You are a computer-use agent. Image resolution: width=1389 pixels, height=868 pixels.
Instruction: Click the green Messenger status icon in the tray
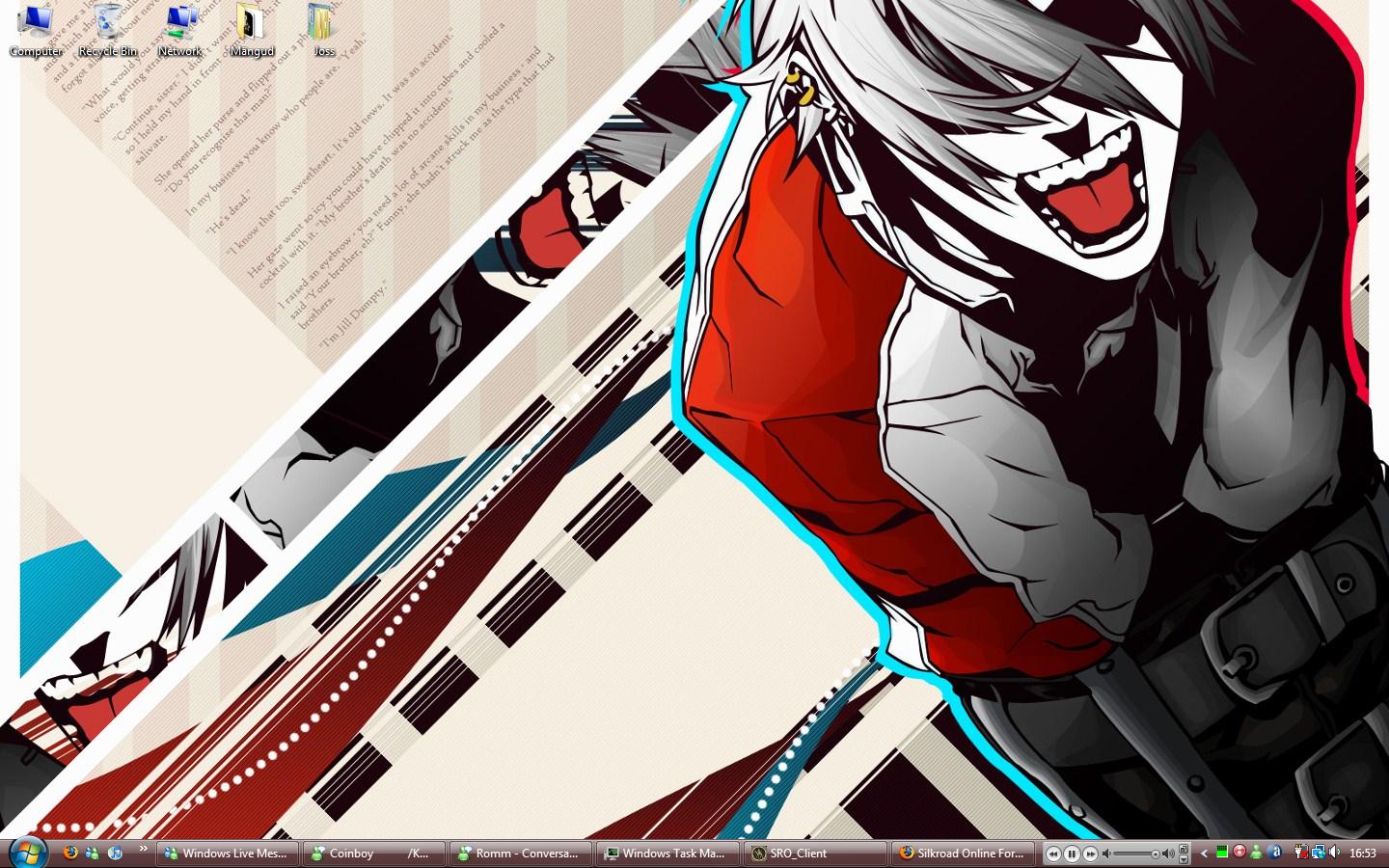1256,854
